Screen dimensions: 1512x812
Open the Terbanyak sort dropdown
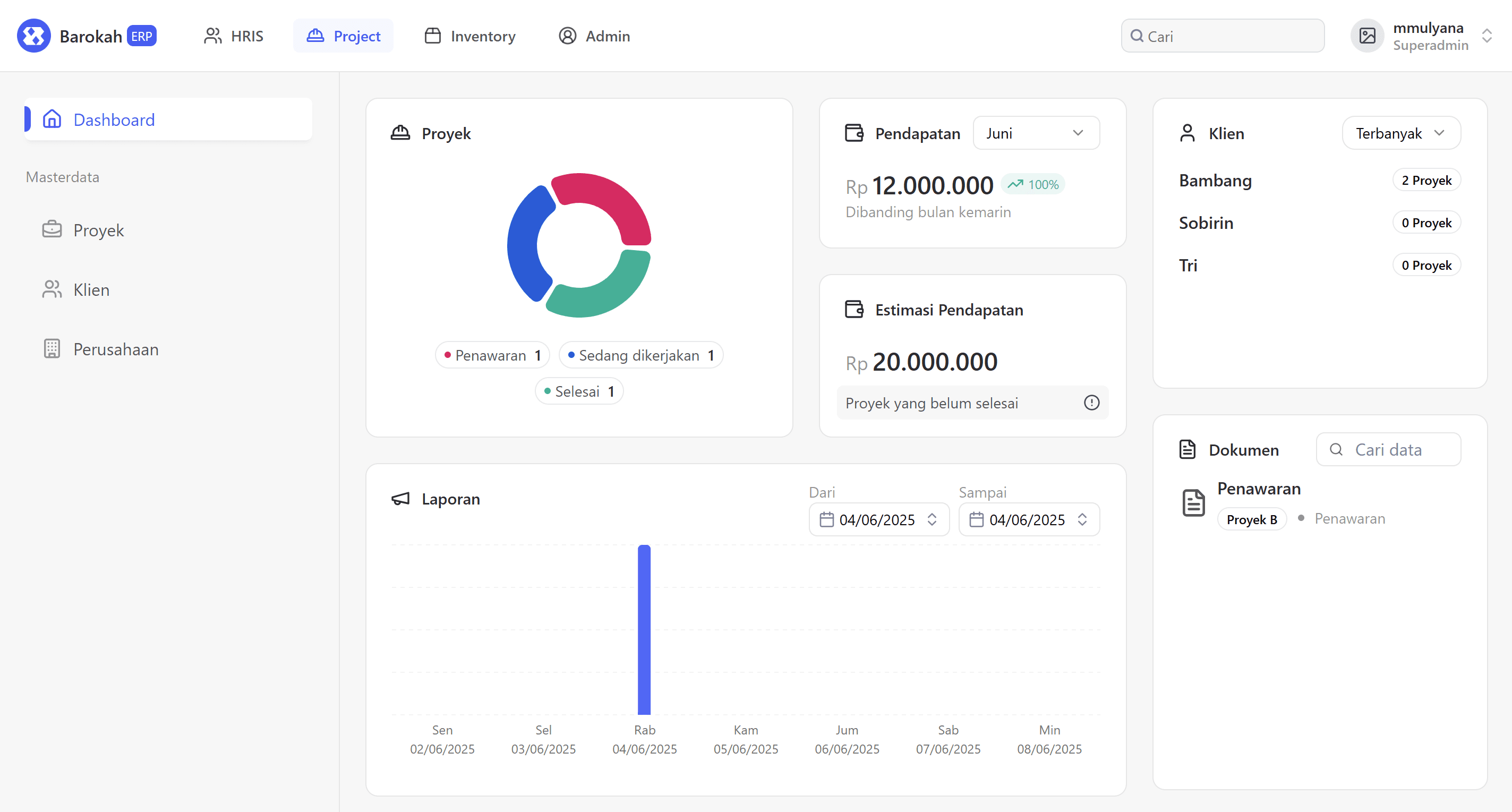[1401, 133]
